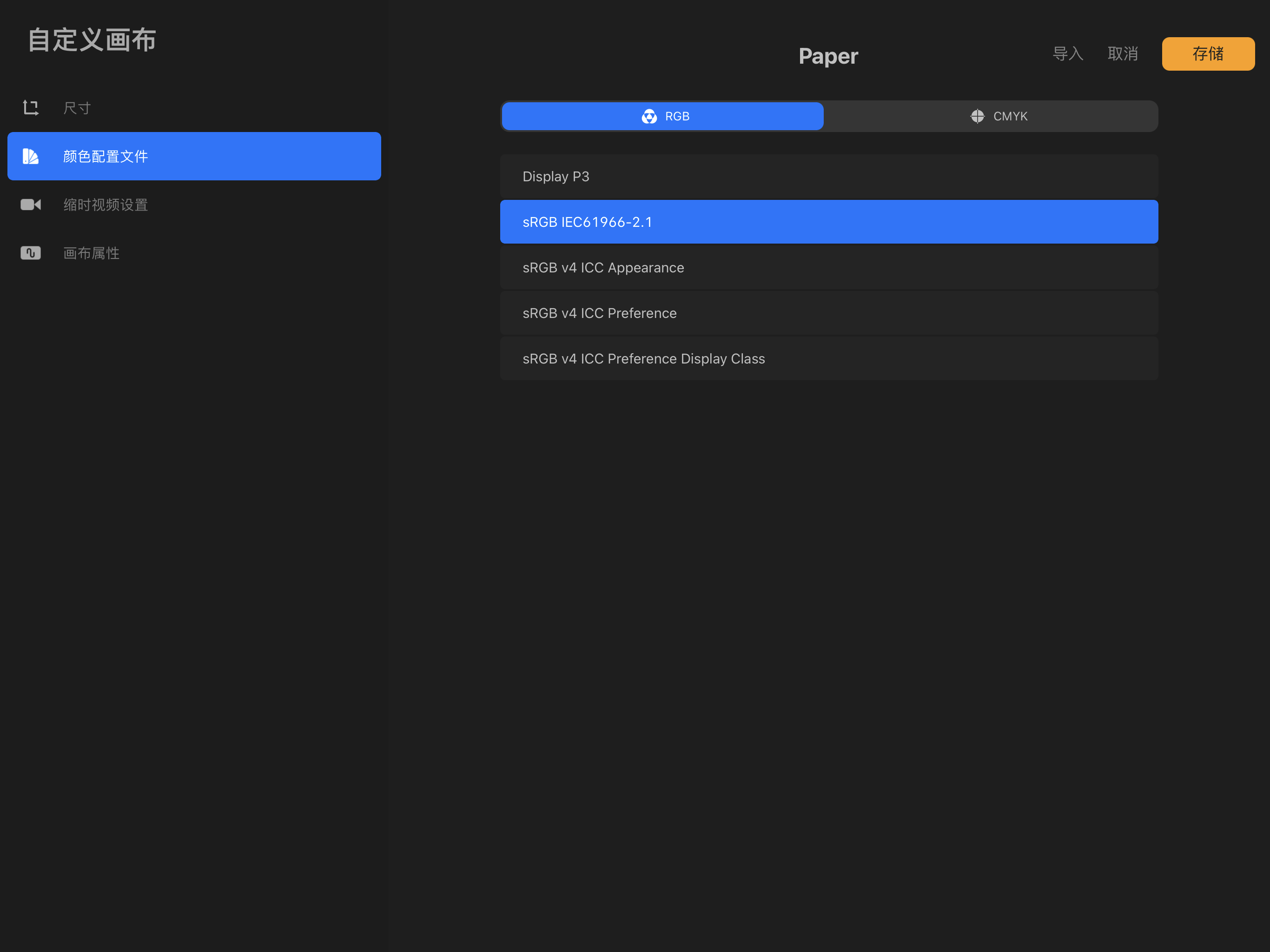1270x952 pixels.
Task: Click the crop icon beside 尺寸
Action: (30, 108)
